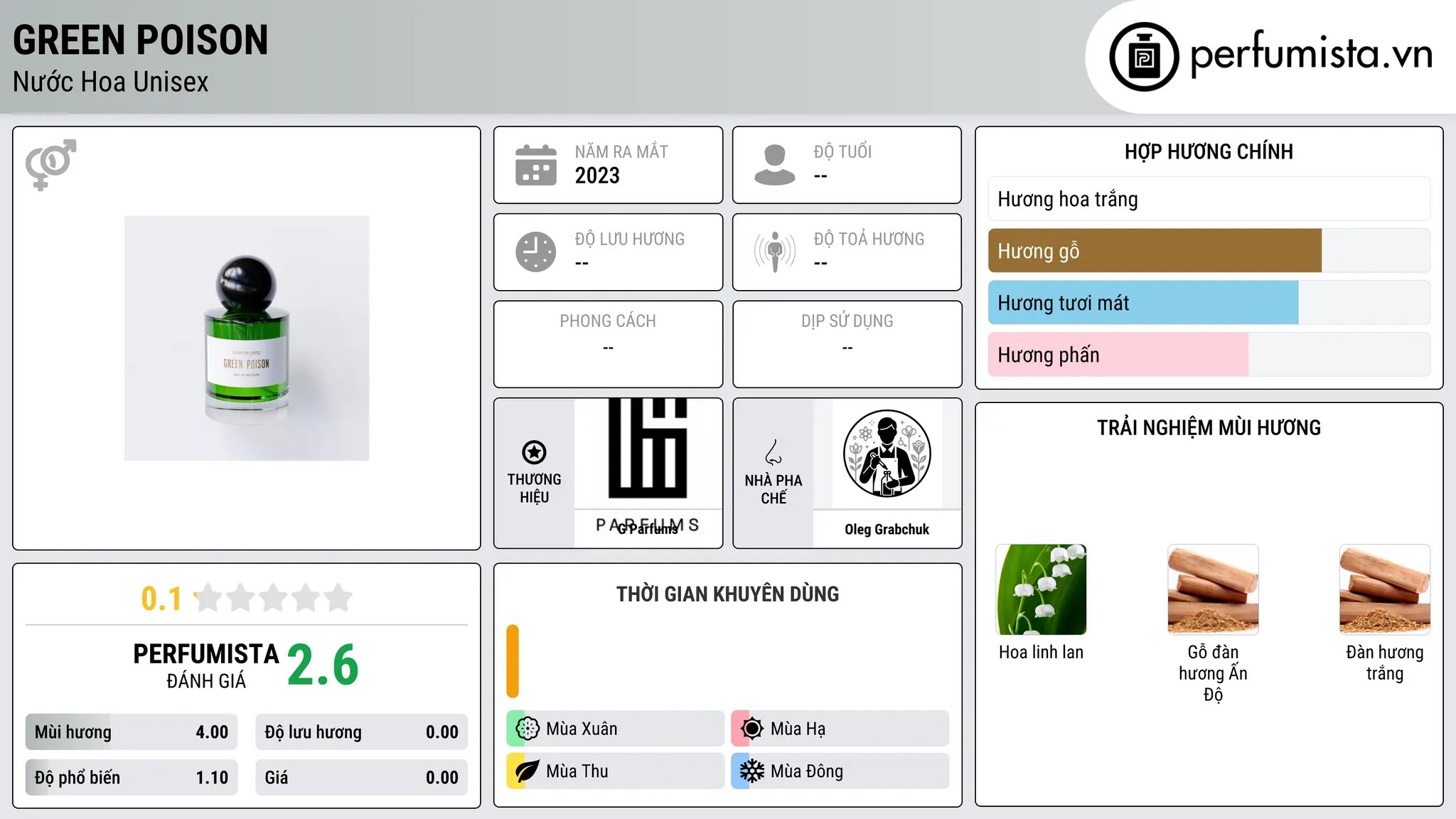Select the Mùa Xuân season label
Image resolution: width=1456 pixels, height=819 pixels.
582,729
